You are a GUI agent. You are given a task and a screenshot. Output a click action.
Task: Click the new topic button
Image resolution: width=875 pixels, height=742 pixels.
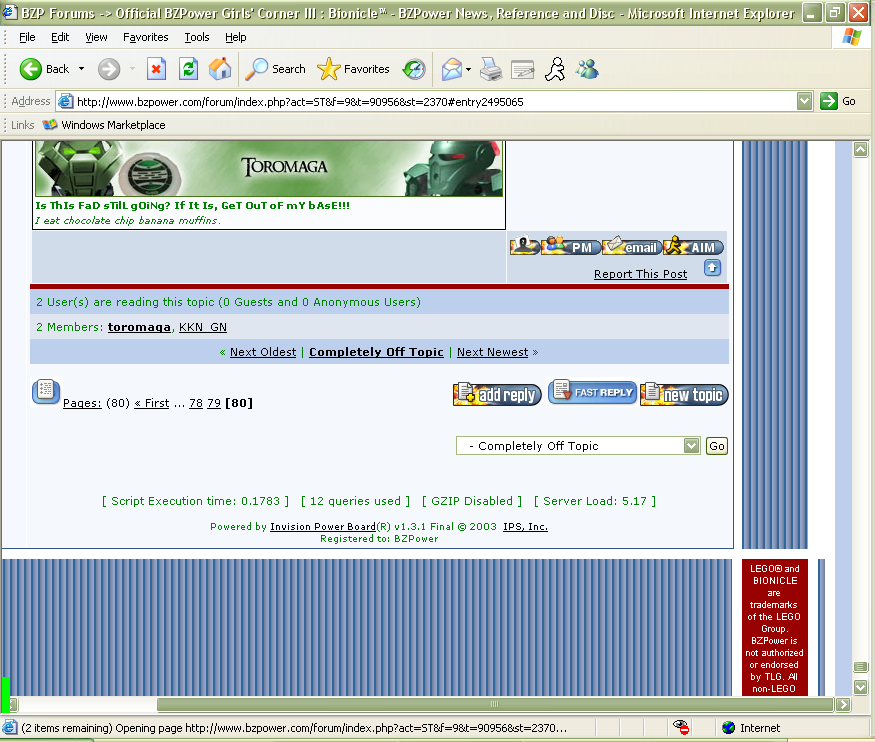[x=684, y=394]
